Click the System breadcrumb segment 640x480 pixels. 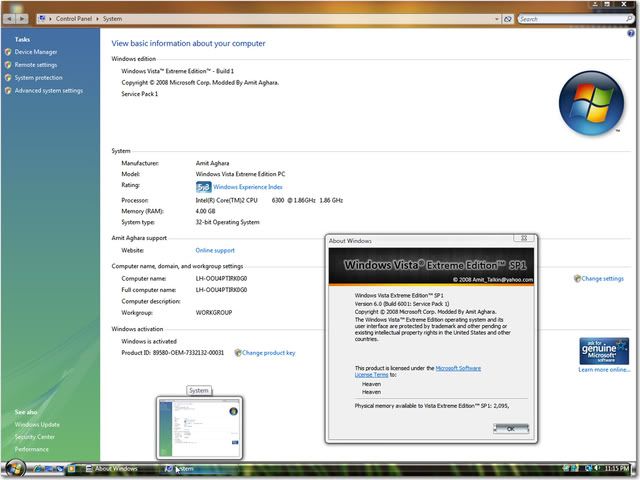112,19
